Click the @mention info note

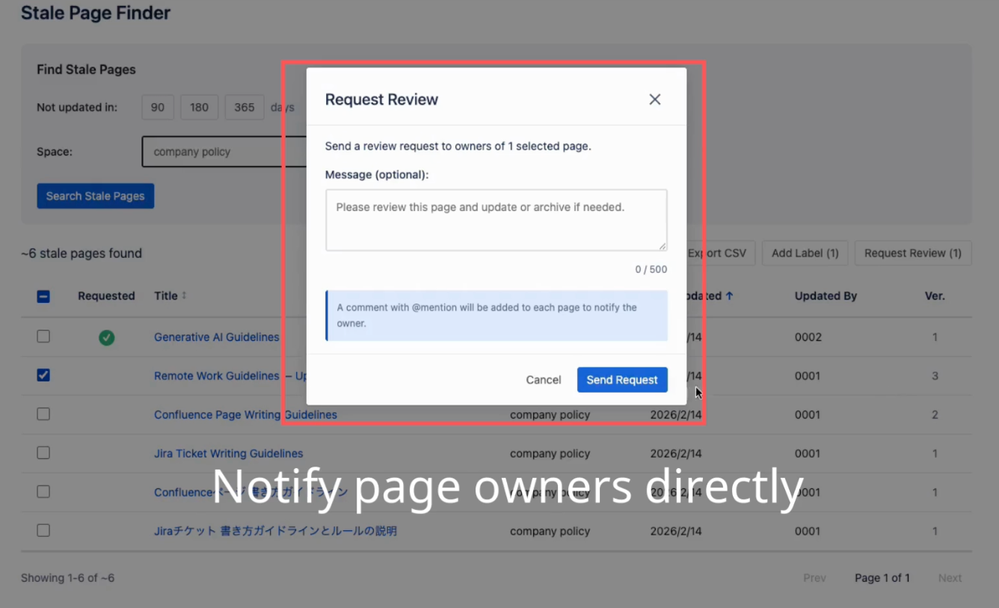click(x=496, y=315)
